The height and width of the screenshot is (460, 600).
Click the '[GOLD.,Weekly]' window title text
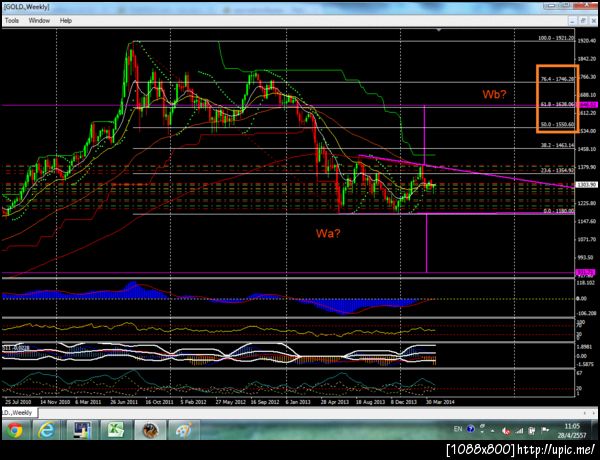click(x=26, y=7)
